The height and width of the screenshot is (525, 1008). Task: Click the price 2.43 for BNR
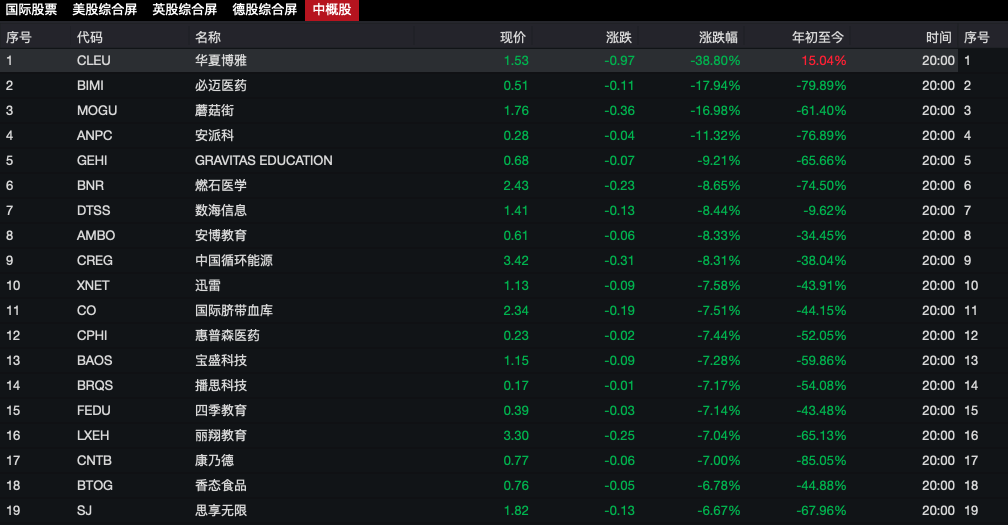(x=516, y=186)
